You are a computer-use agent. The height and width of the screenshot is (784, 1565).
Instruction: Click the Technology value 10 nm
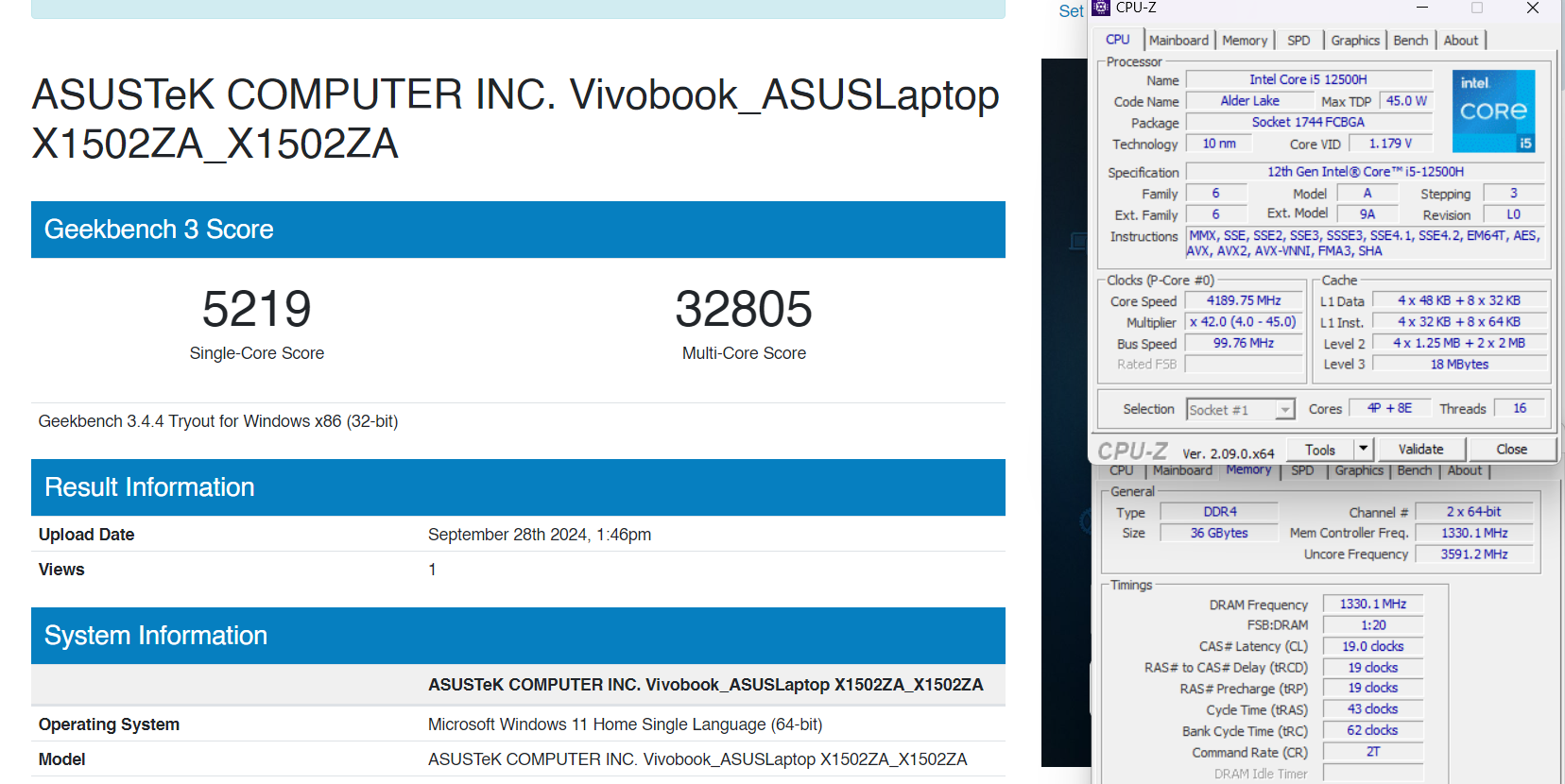coord(1219,143)
